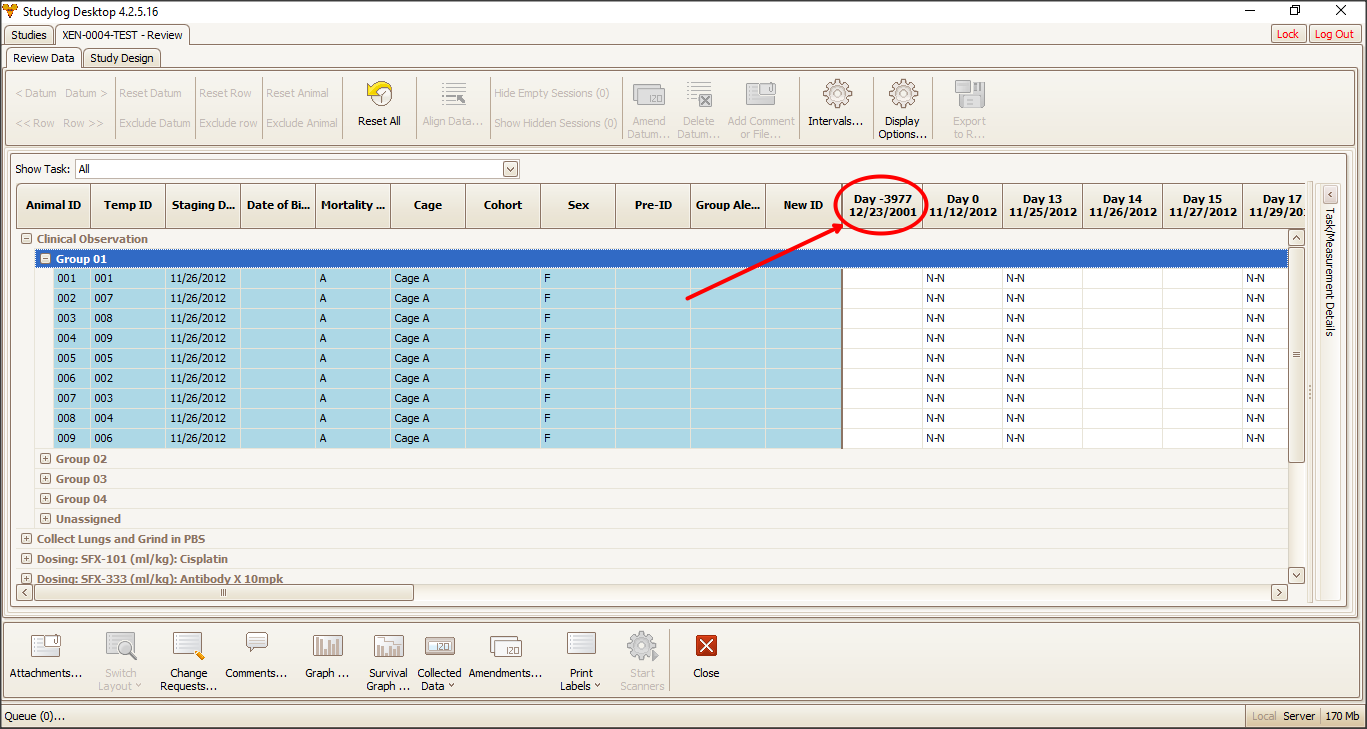Viewport: 1367px width, 729px height.
Task: Collapse the Group 01 node
Action: 45,259
